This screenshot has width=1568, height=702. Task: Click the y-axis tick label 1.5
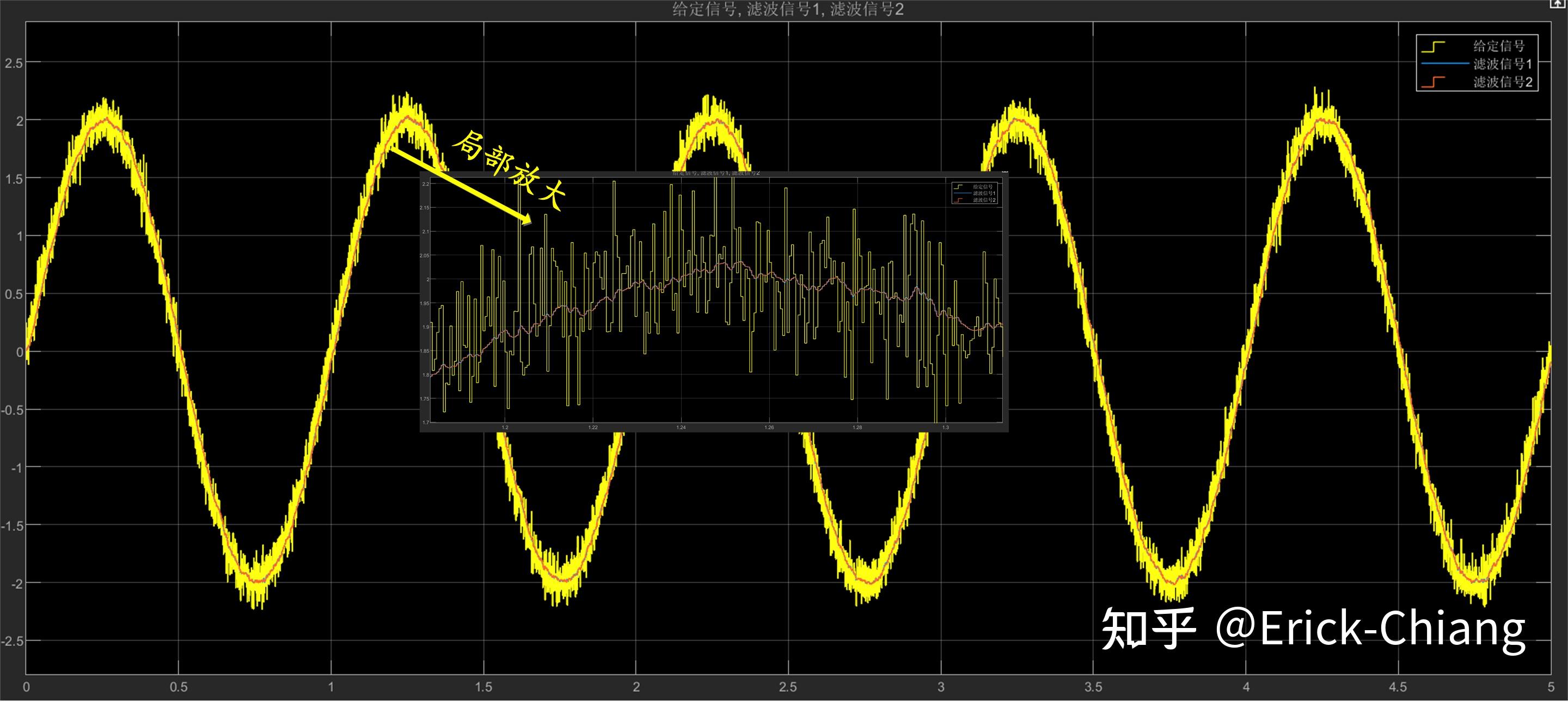14,179
